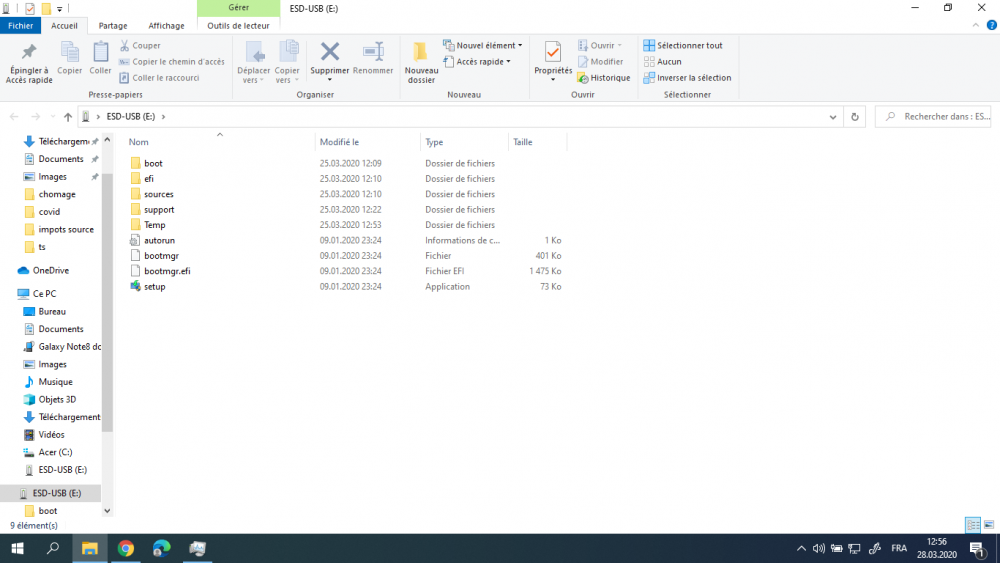The height and width of the screenshot is (563, 1000).
Task: Open Chrome from the taskbar
Action: click(126, 548)
